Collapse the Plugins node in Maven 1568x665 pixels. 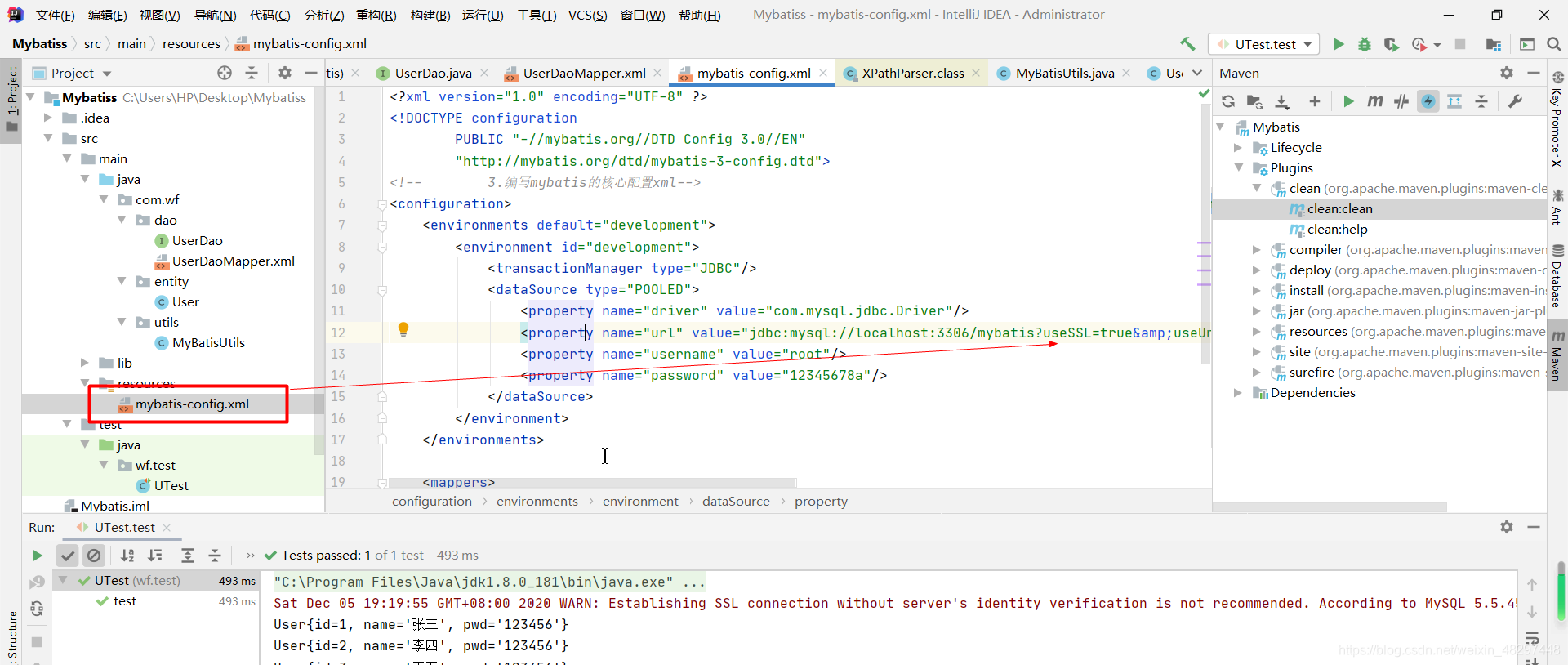pos(1238,168)
